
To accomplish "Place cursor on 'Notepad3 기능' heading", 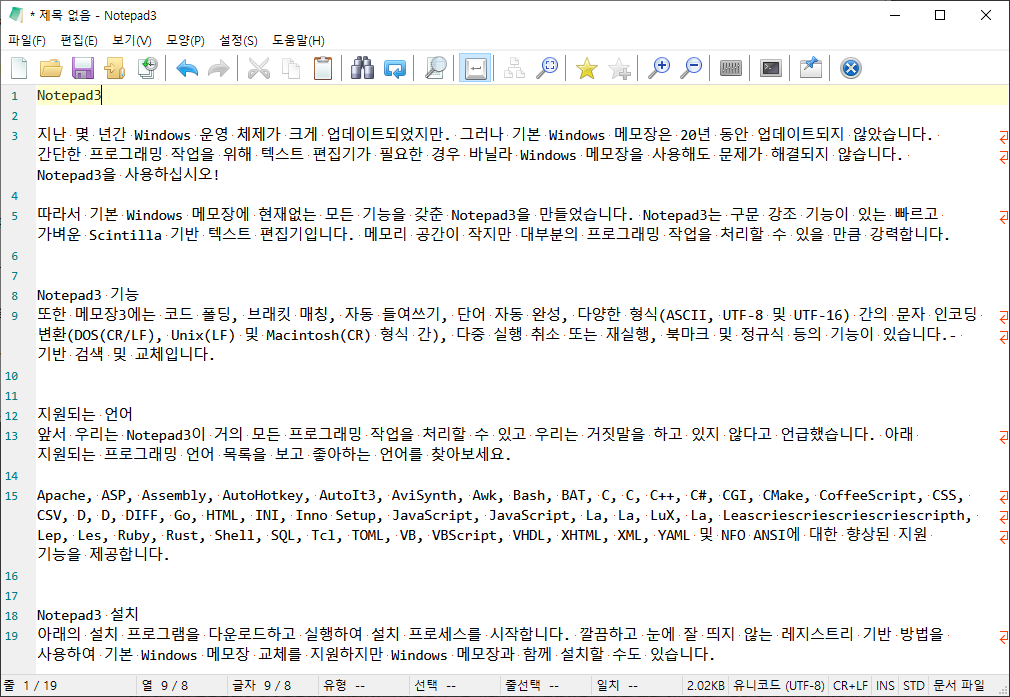I will 88,295.
